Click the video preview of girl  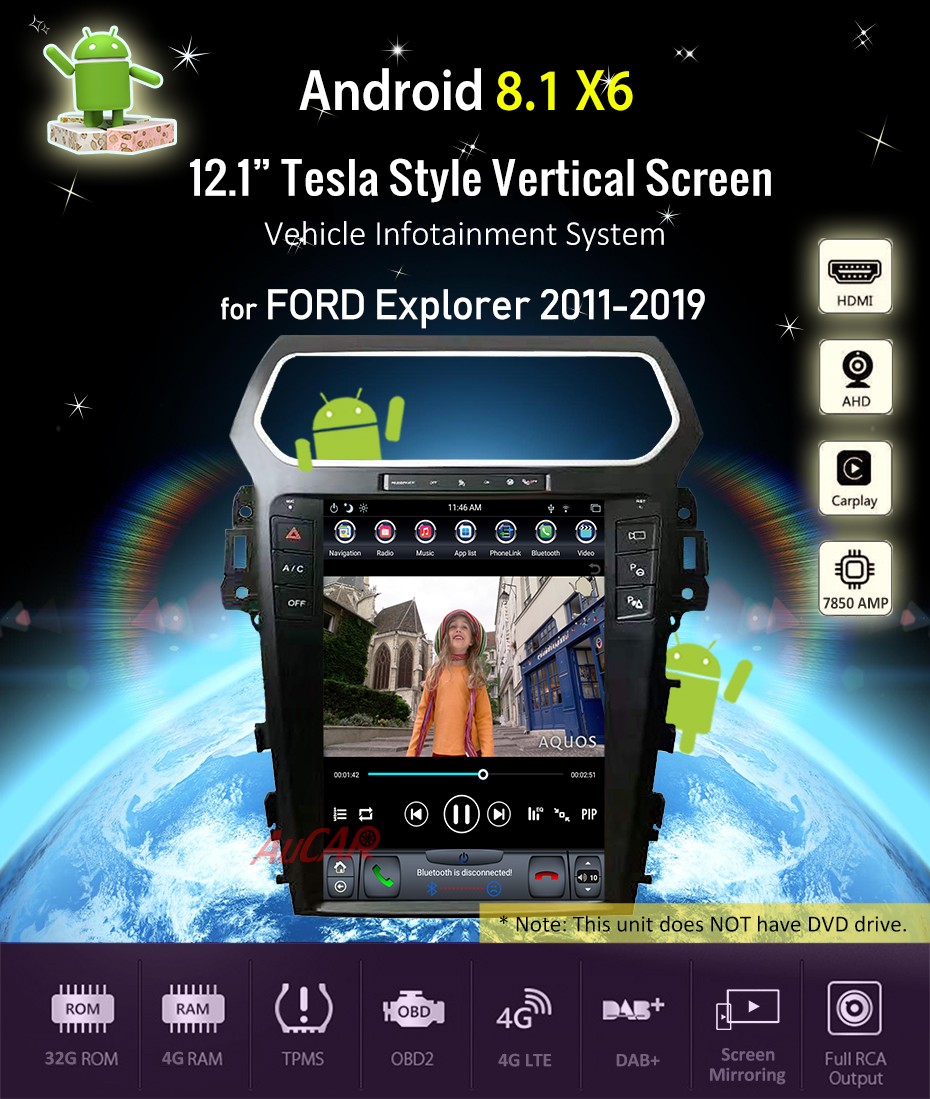tap(463, 667)
